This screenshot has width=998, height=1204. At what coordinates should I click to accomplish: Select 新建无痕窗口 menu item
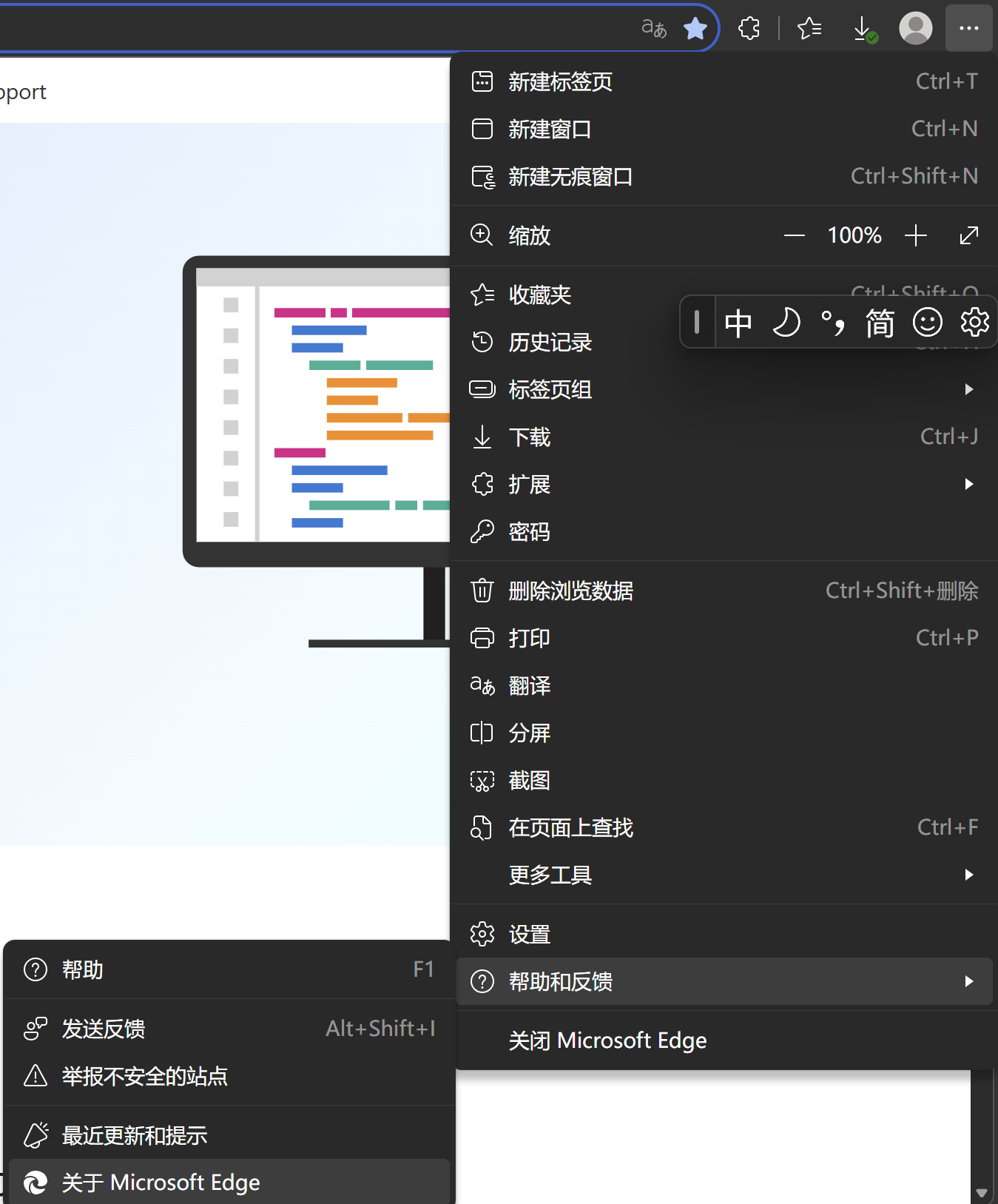point(724,176)
